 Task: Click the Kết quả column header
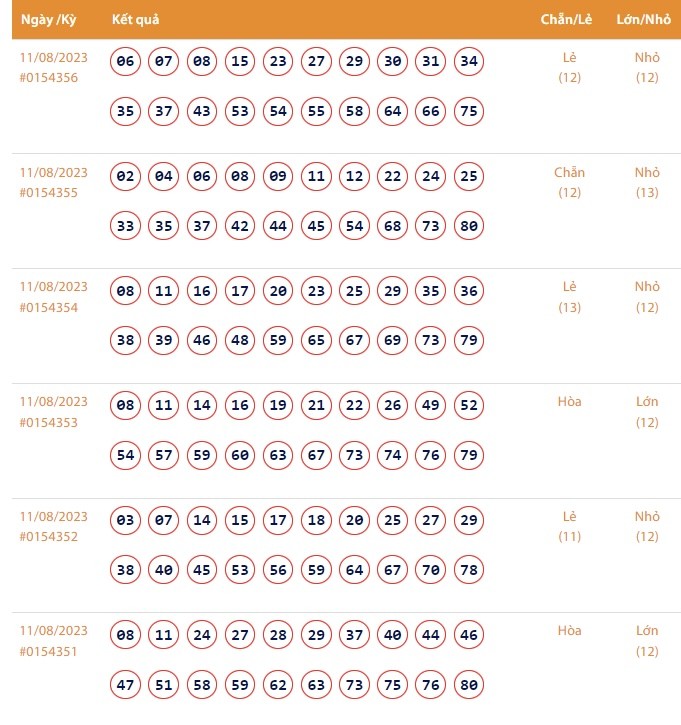(x=135, y=19)
